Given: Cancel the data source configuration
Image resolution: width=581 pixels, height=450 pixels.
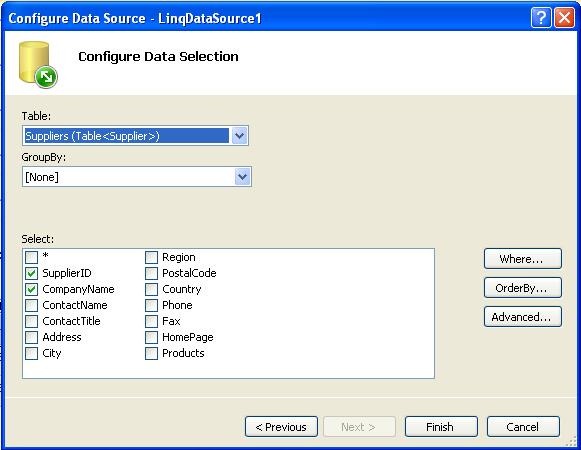Looking at the screenshot, I should (x=523, y=427).
